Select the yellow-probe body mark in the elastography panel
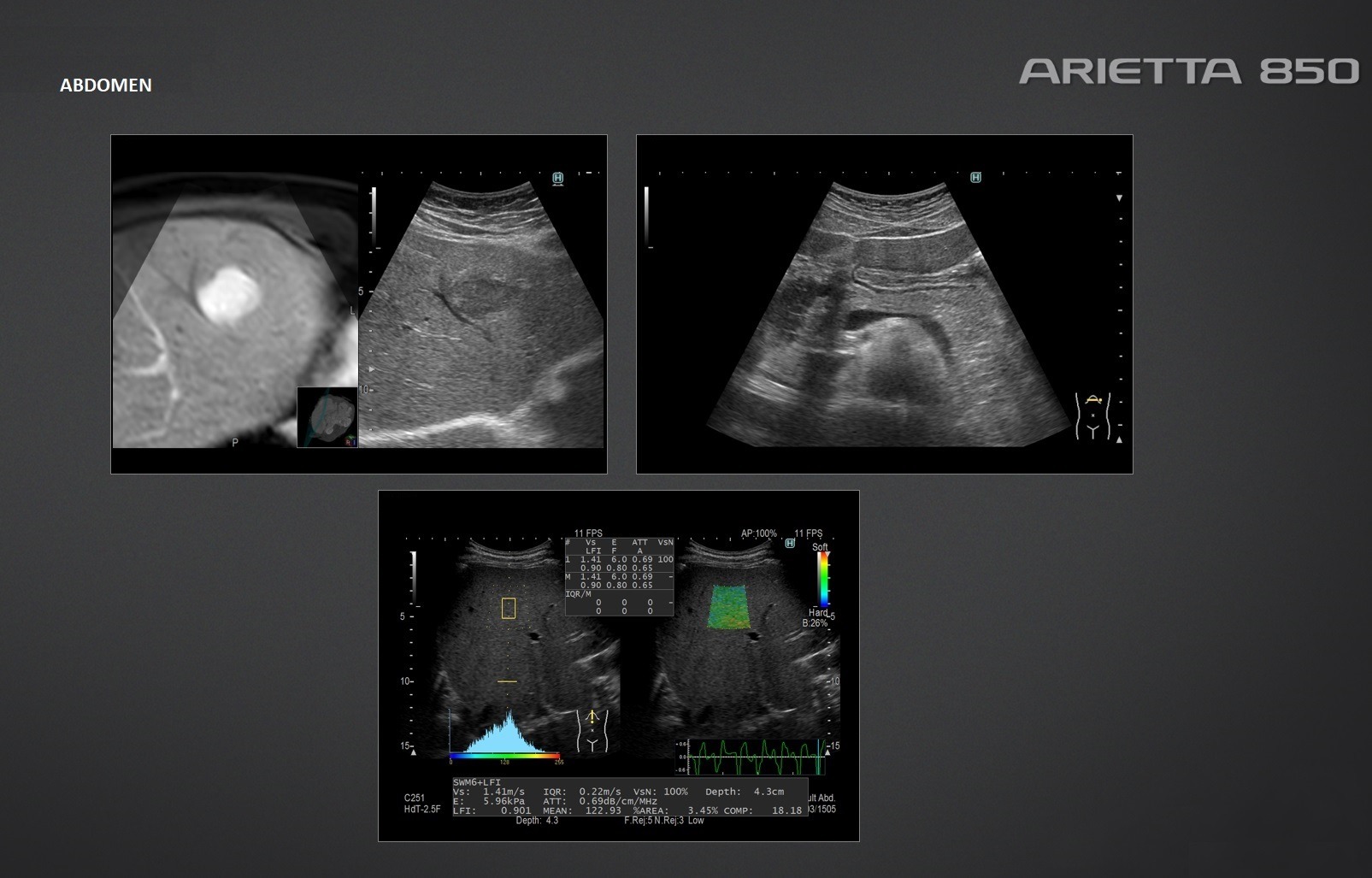 click(x=592, y=731)
